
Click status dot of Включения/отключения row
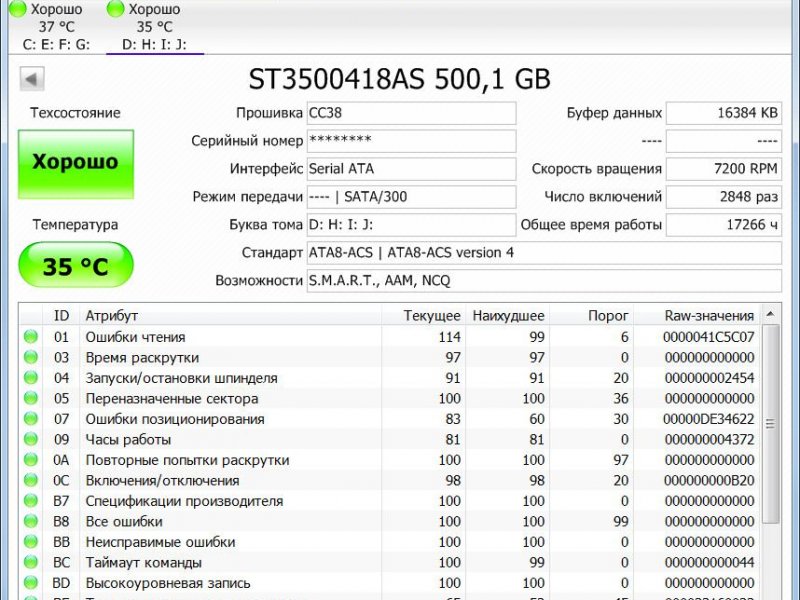click(31, 480)
